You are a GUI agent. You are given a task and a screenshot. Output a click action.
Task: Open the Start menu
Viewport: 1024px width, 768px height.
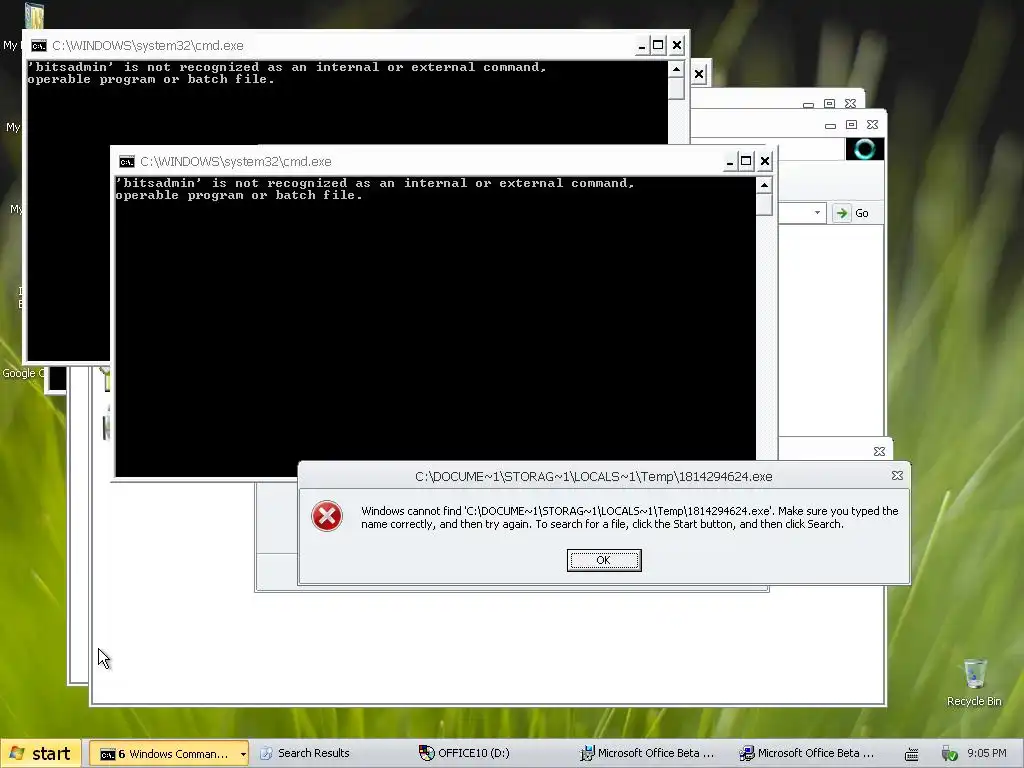[42, 753]
